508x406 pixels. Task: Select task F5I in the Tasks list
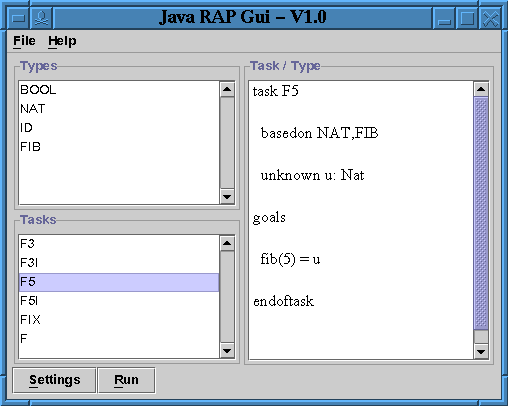(119, 301)
